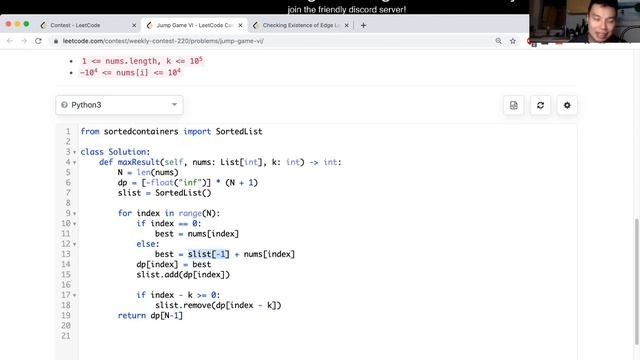Click the macOS red close window button

8,24
